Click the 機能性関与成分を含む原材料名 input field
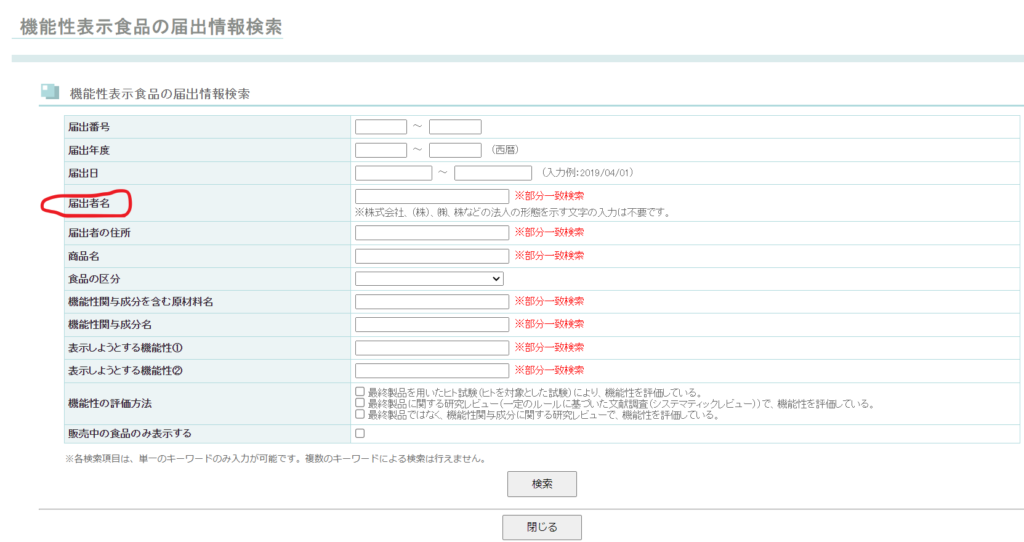 (x=431, y=301)
